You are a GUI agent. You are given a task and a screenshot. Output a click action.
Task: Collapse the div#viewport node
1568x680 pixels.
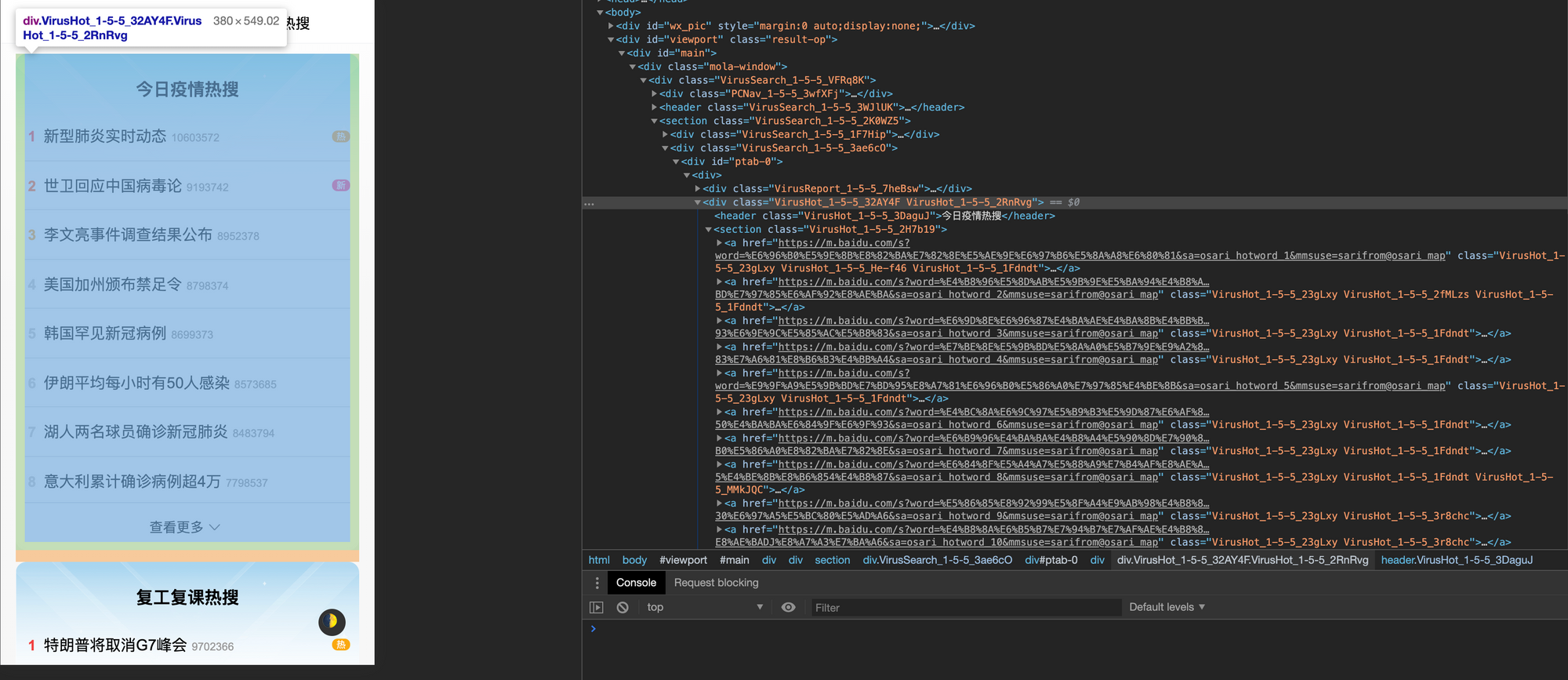point(612,39)
